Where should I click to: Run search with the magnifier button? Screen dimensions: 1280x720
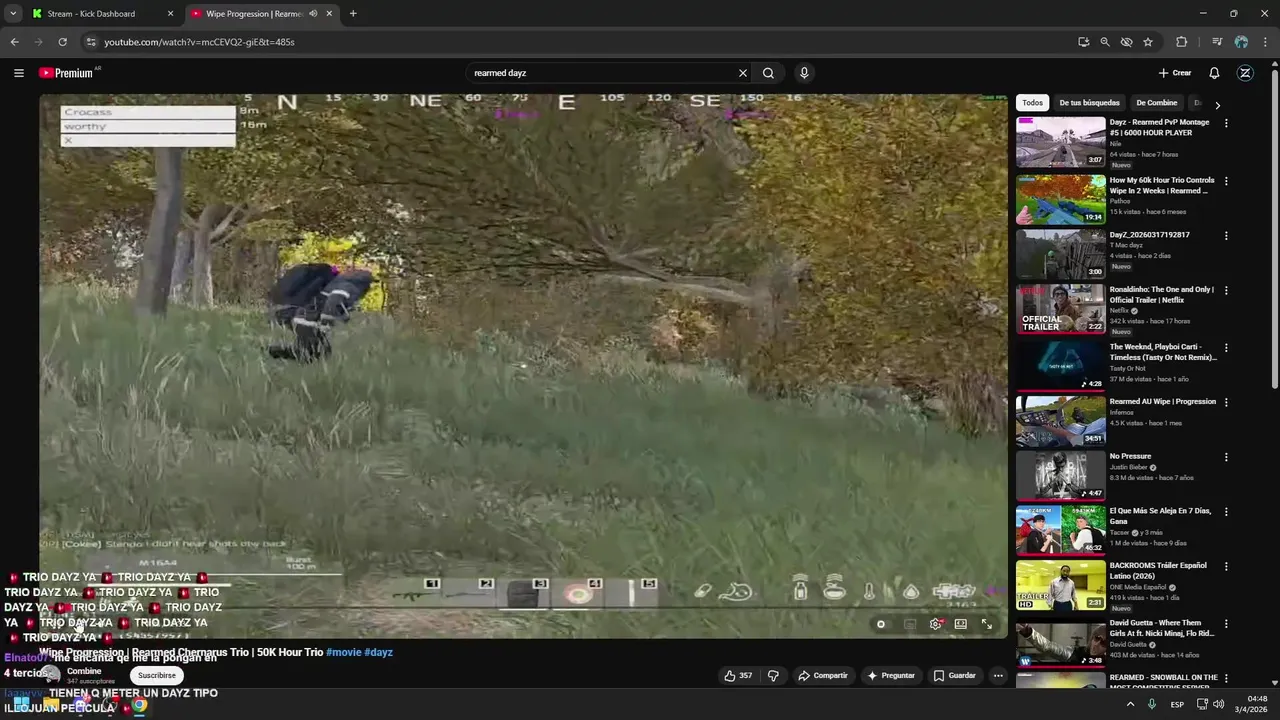[x=768, y=73]
